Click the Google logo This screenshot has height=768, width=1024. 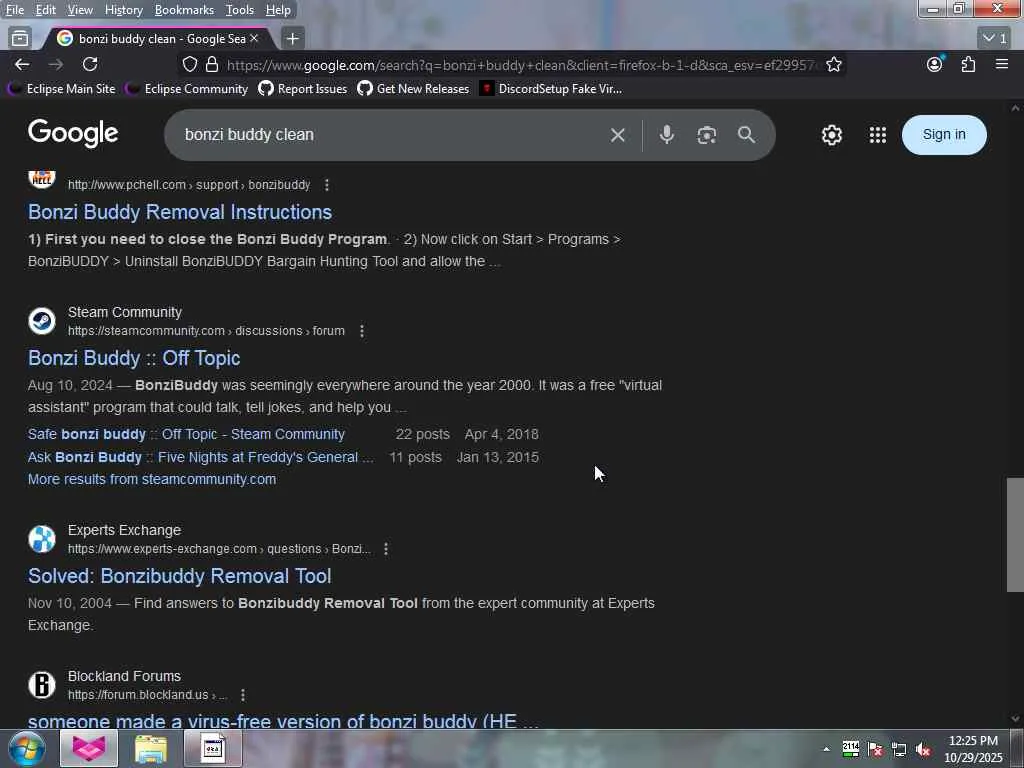coord(73,134)
